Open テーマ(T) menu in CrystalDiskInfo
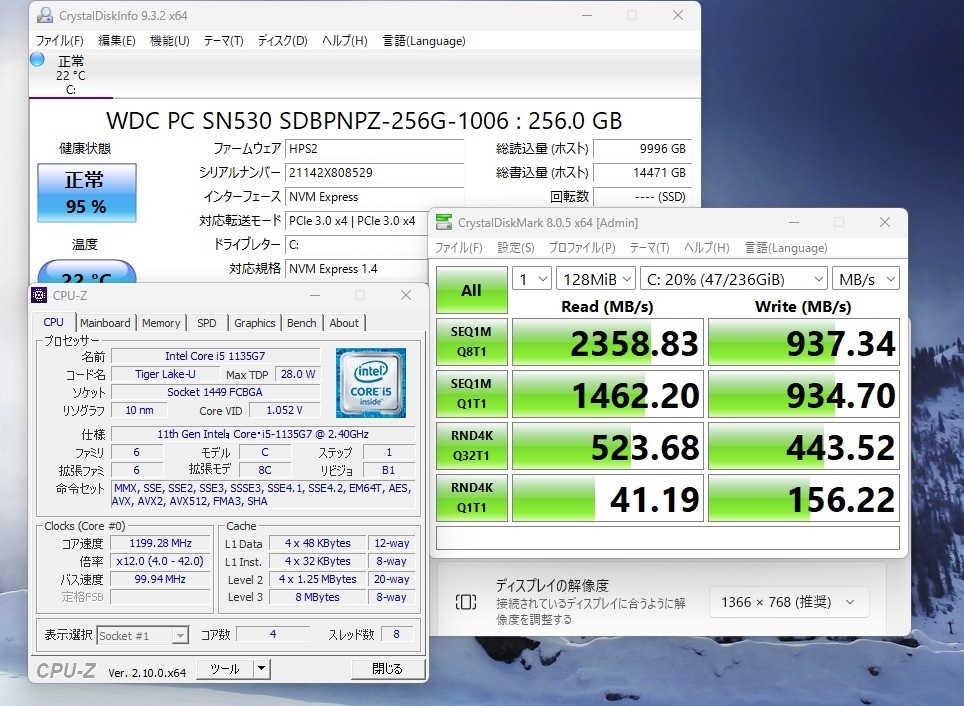 click(224, 41)
